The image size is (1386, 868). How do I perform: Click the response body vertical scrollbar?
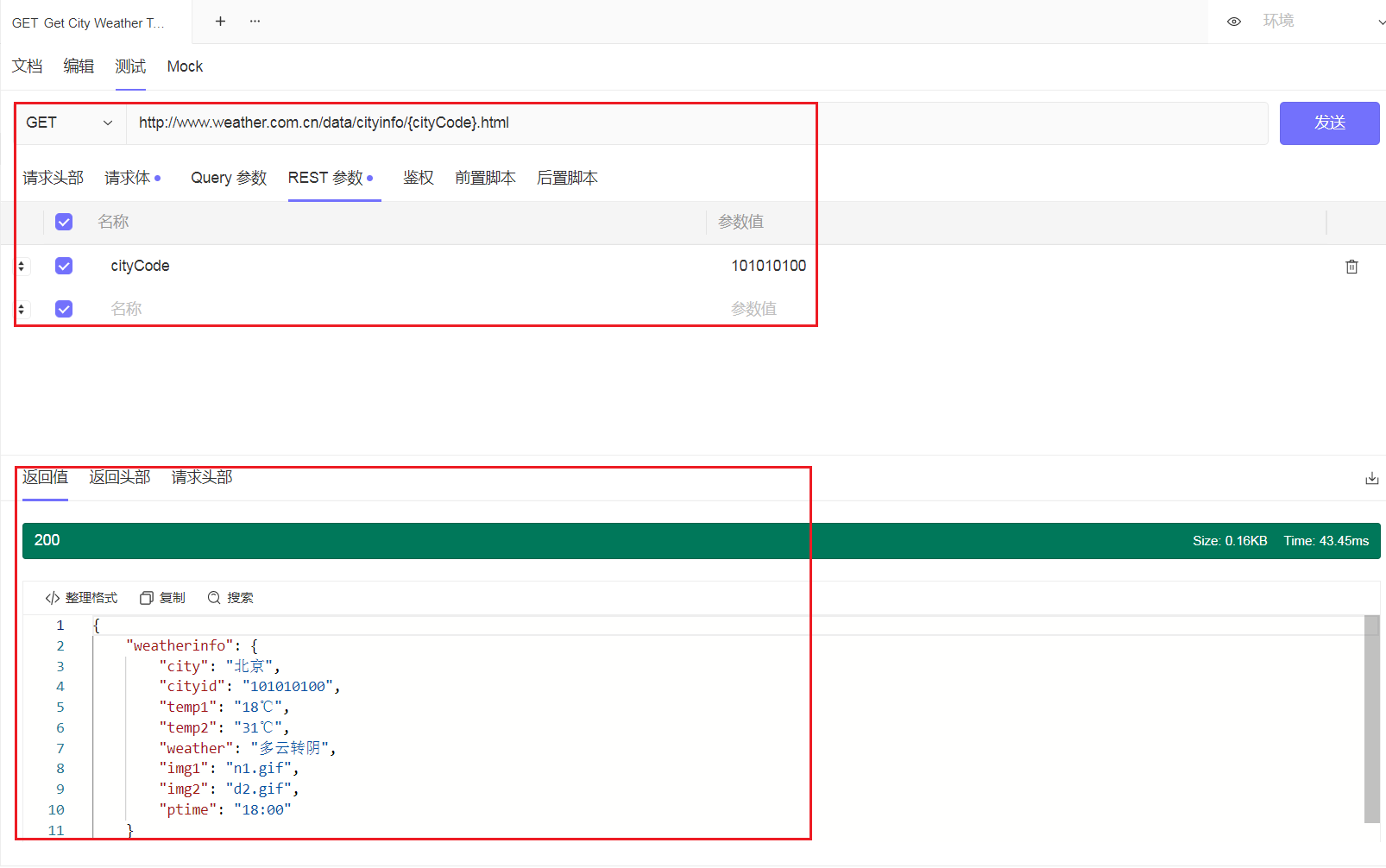point(1371,719)
